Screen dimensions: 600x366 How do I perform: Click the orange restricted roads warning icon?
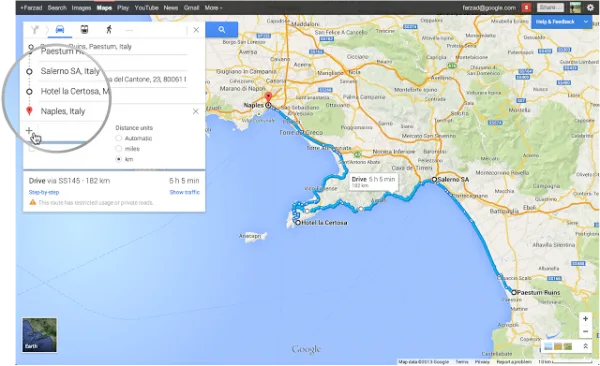coord(33,203)
